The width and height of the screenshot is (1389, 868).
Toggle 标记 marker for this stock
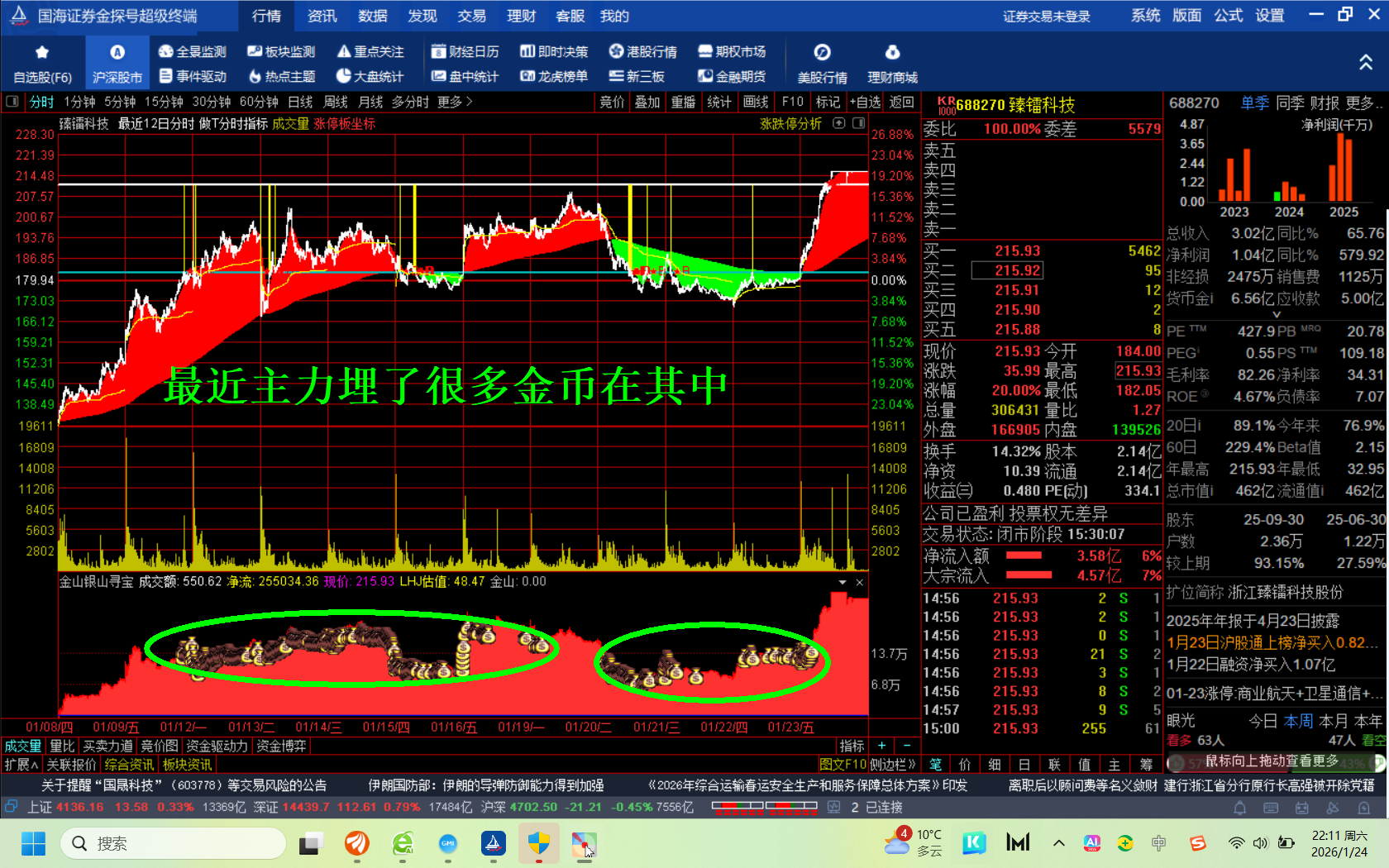(828, 102)
